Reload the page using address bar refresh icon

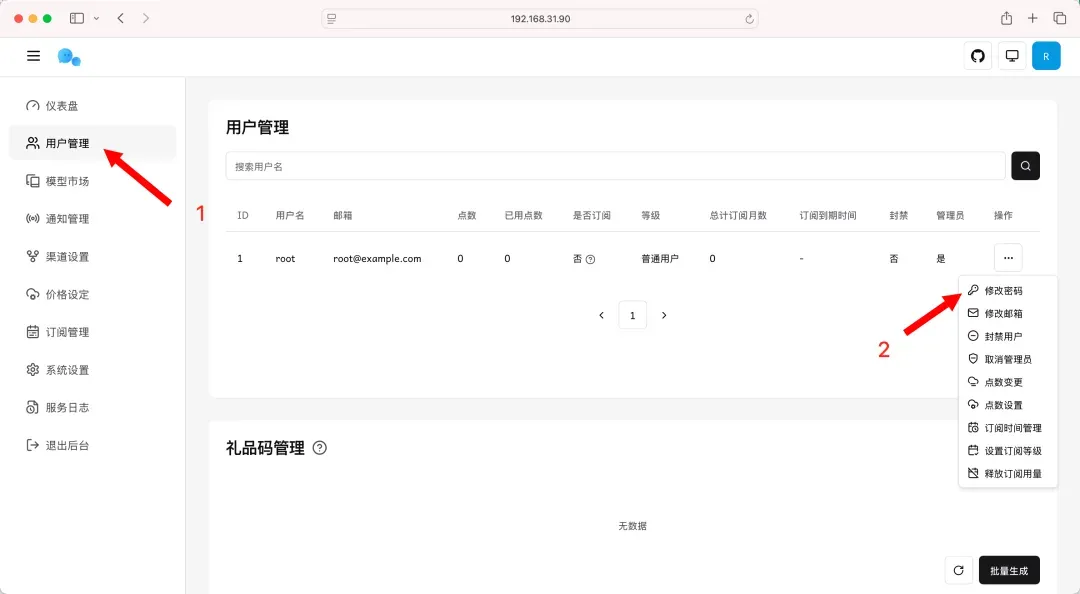749,19
